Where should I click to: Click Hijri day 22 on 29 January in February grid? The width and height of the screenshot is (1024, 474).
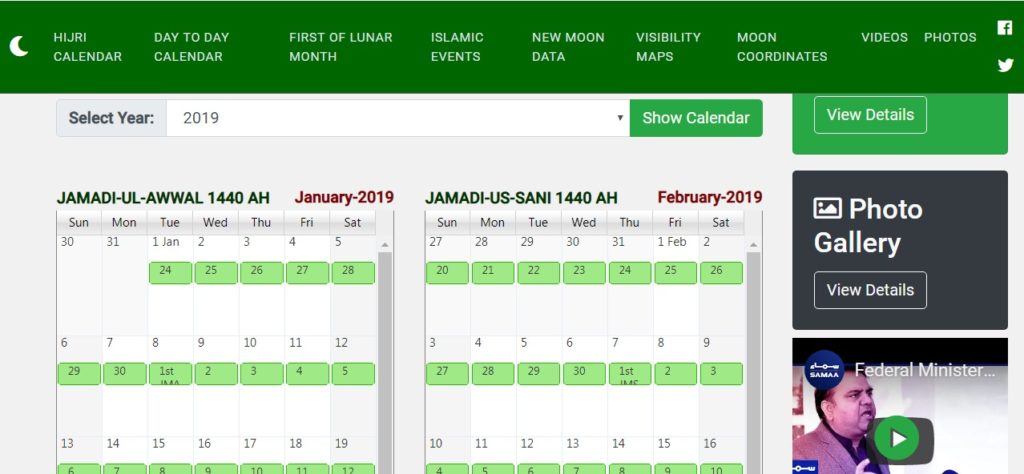point(539,273)
